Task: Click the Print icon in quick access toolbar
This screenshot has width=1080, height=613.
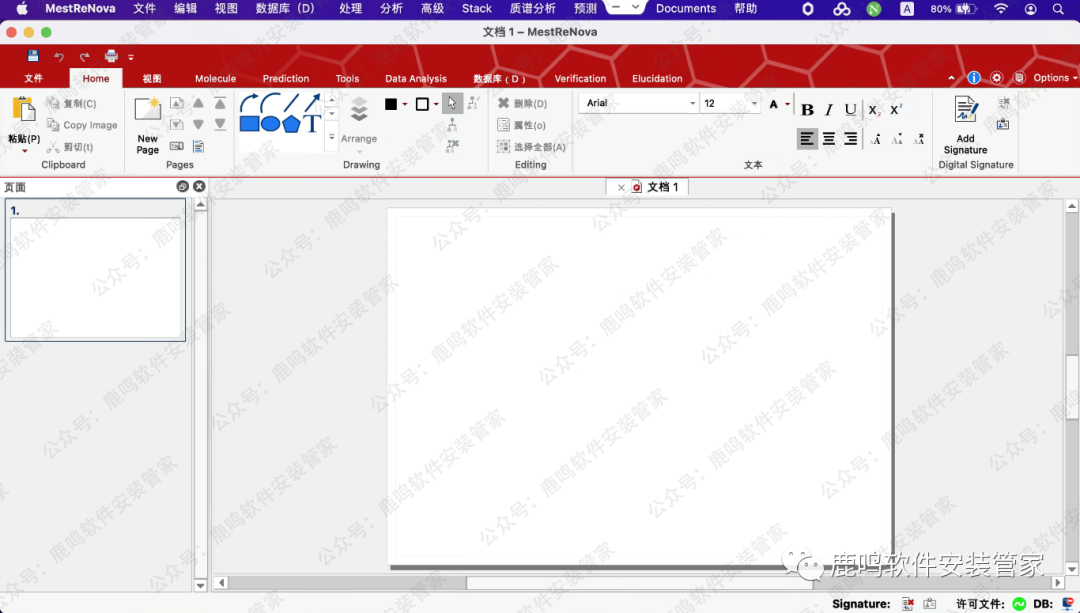Action: pyautogui.click(x=111, y=57)
